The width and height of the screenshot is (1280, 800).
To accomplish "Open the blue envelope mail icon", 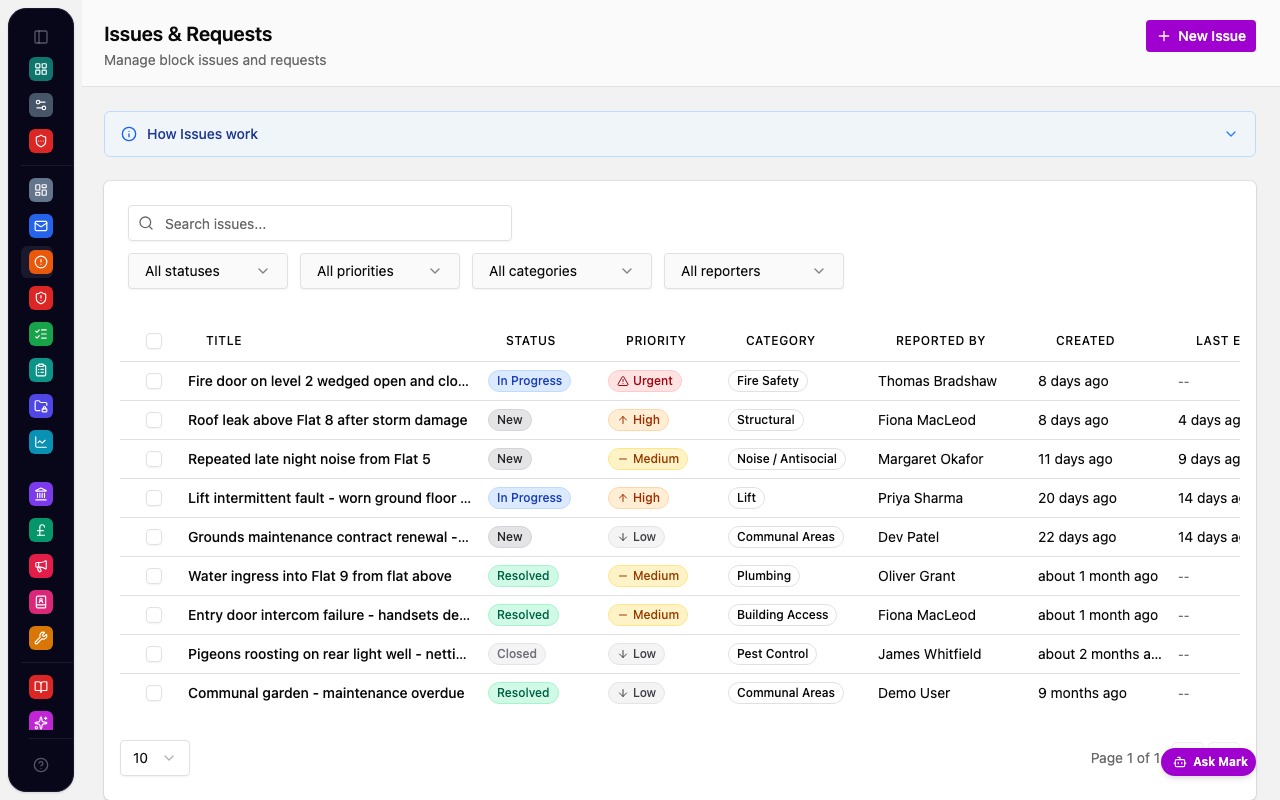I will click(x=41, y=226).
